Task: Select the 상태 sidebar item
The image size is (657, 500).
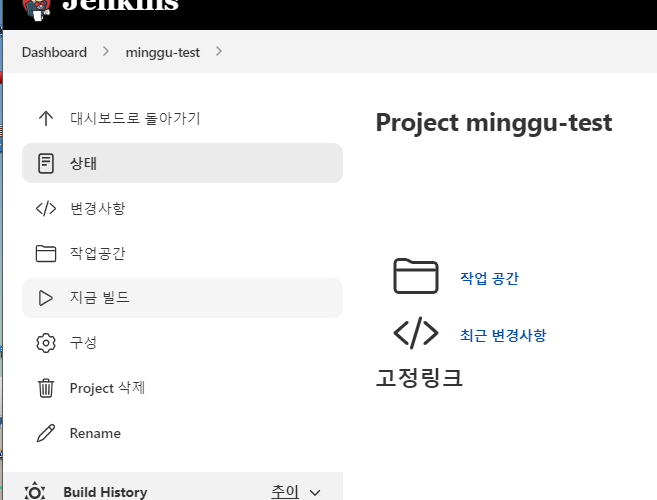Action: click(182, 163)
